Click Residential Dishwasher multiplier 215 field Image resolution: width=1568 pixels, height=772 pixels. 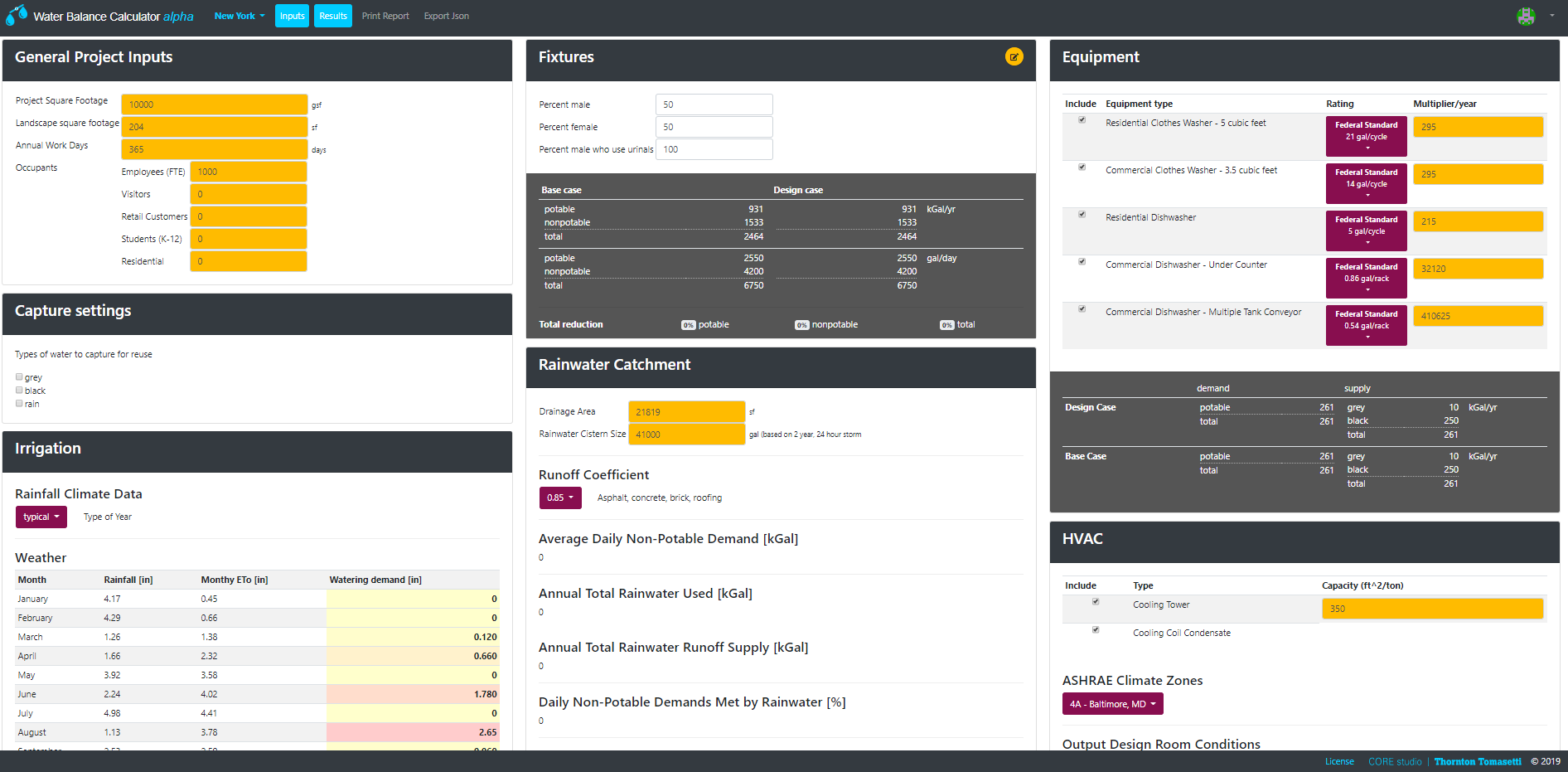click(1478, 221)
